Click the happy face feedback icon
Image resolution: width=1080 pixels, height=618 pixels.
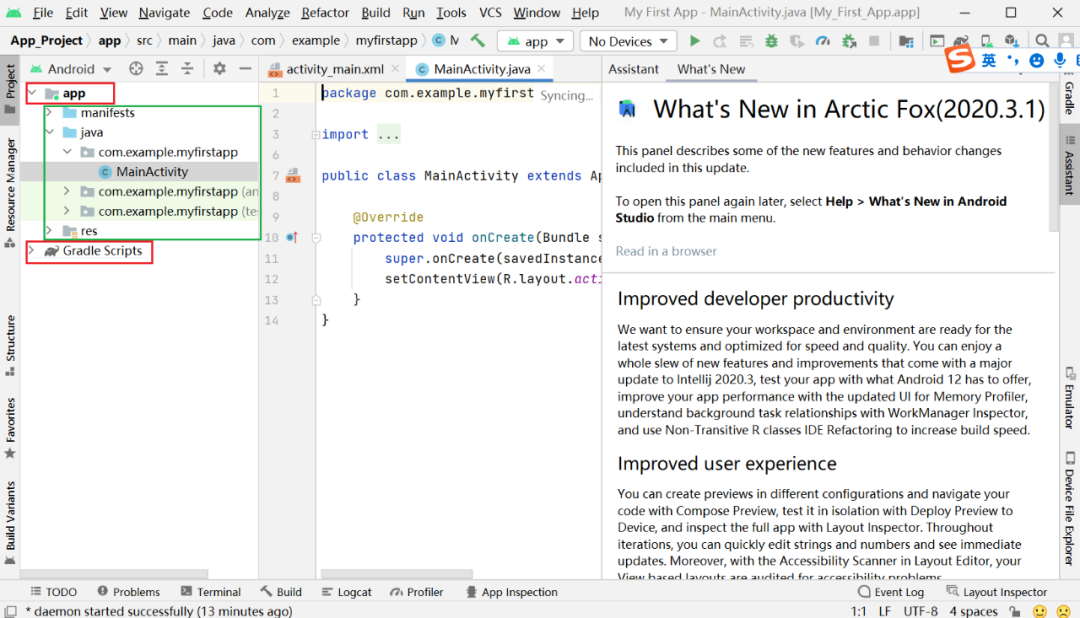click(1040, 611)
